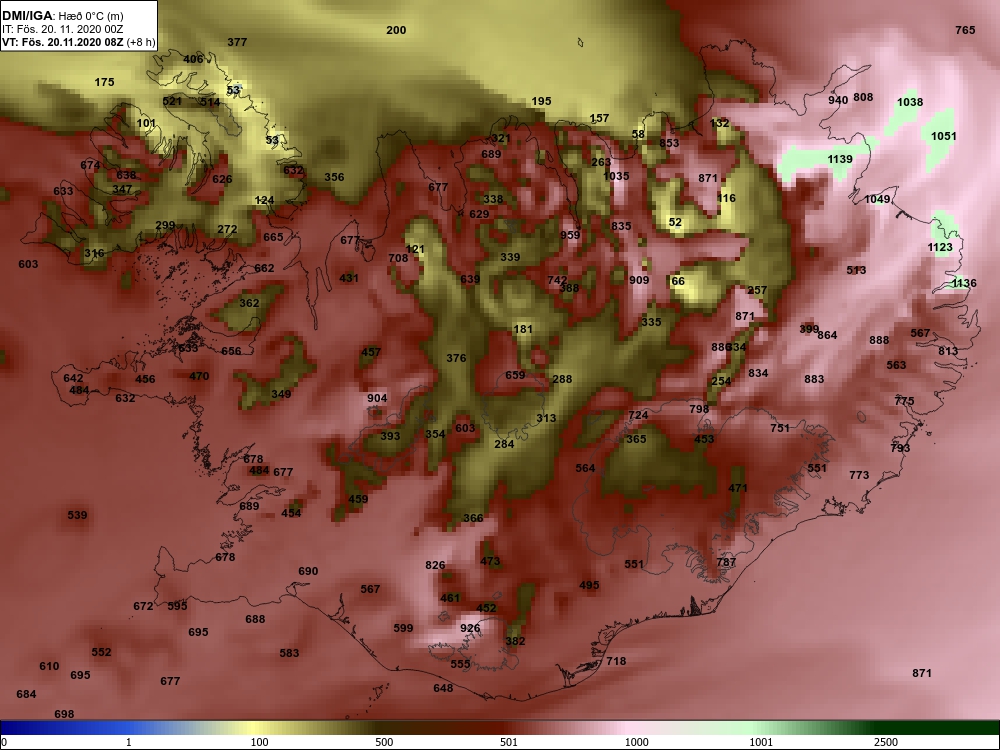Click the map value '773'

[859, 475]
